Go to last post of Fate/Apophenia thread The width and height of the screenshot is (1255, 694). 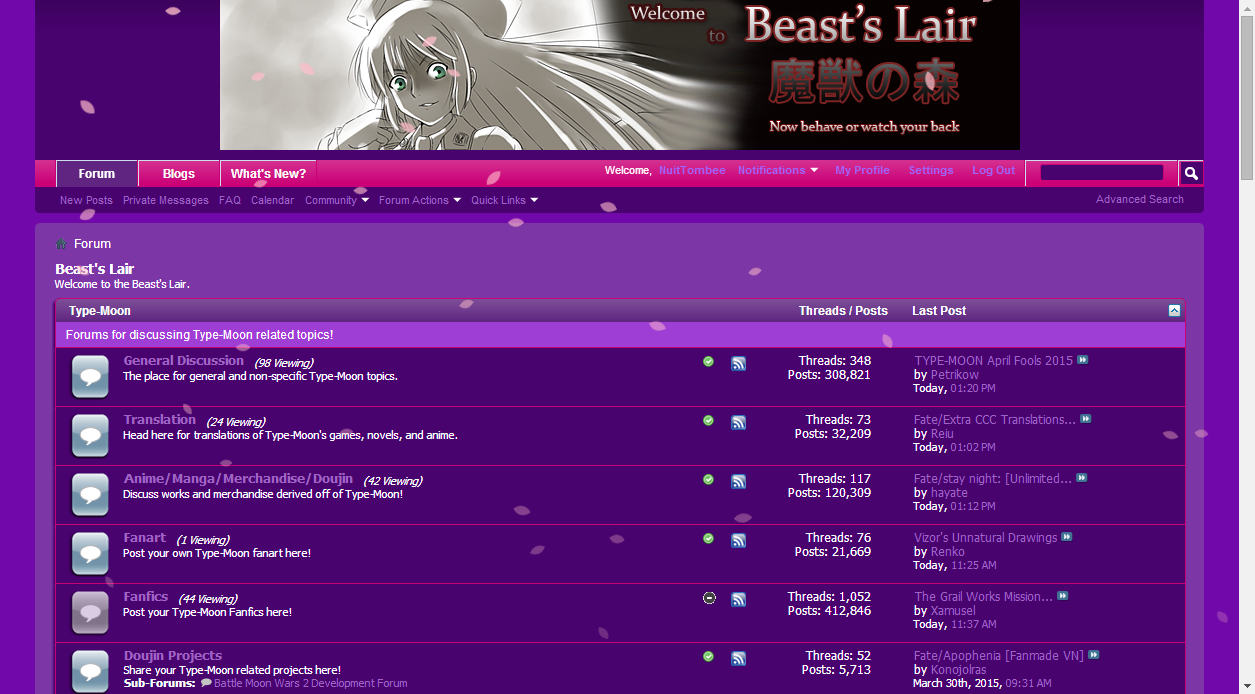1094,655
